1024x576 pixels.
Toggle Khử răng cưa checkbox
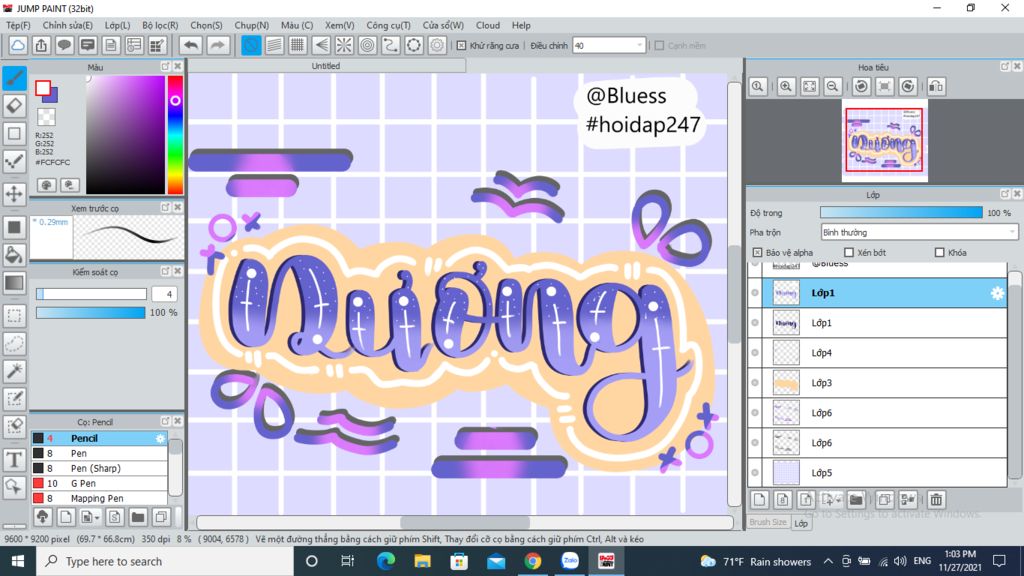click(462, 46)
